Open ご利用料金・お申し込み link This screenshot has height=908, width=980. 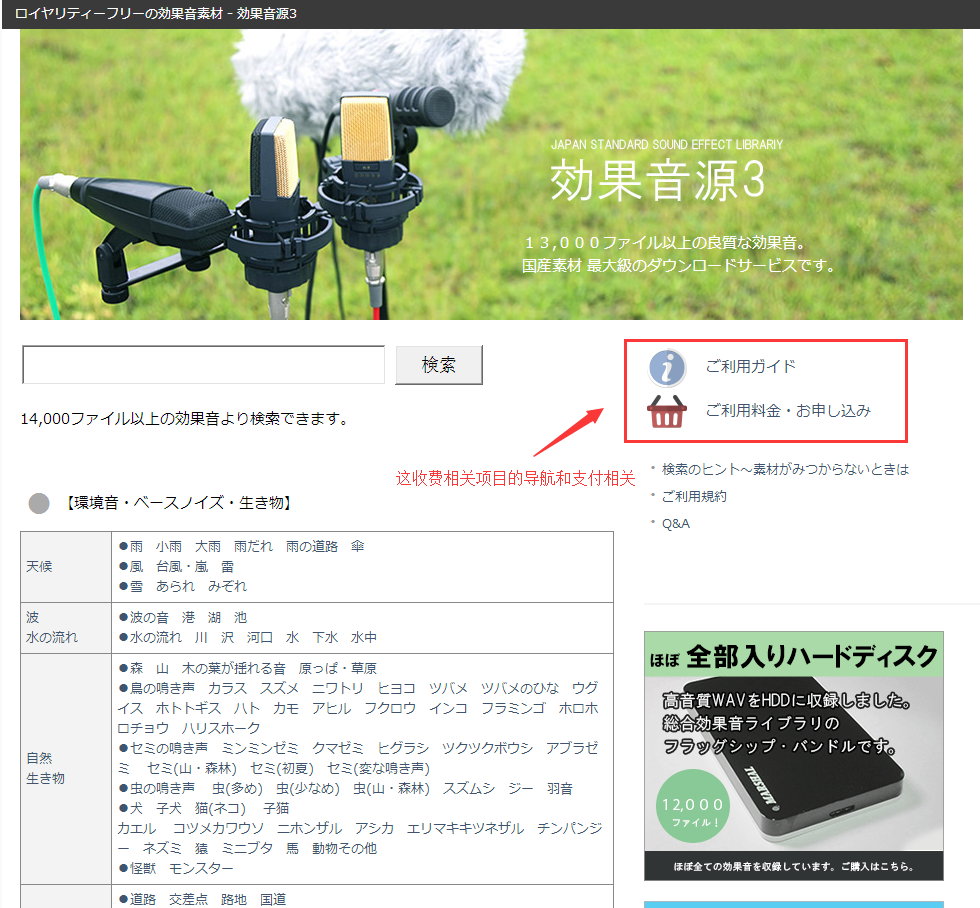[788, 411]
